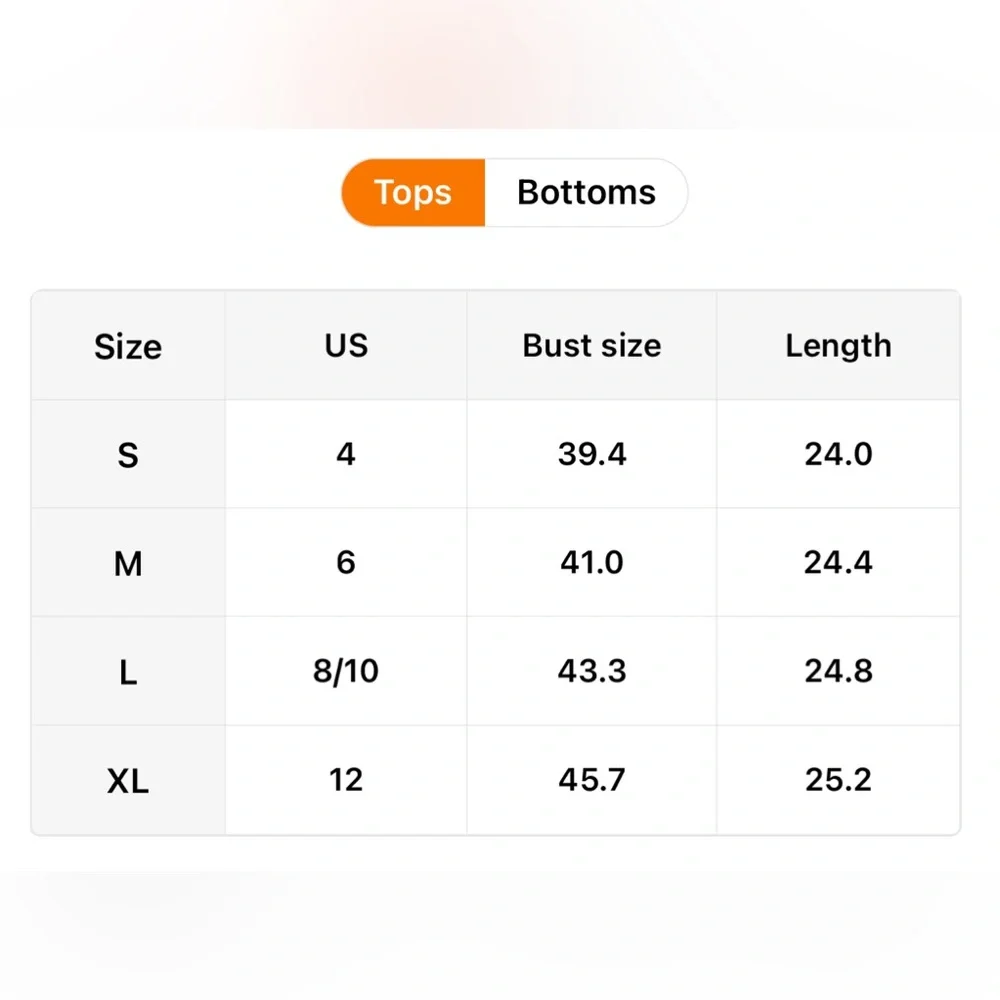
Task: Select the Tops tab
Action: pyautogui.click(x=413, y=192)
